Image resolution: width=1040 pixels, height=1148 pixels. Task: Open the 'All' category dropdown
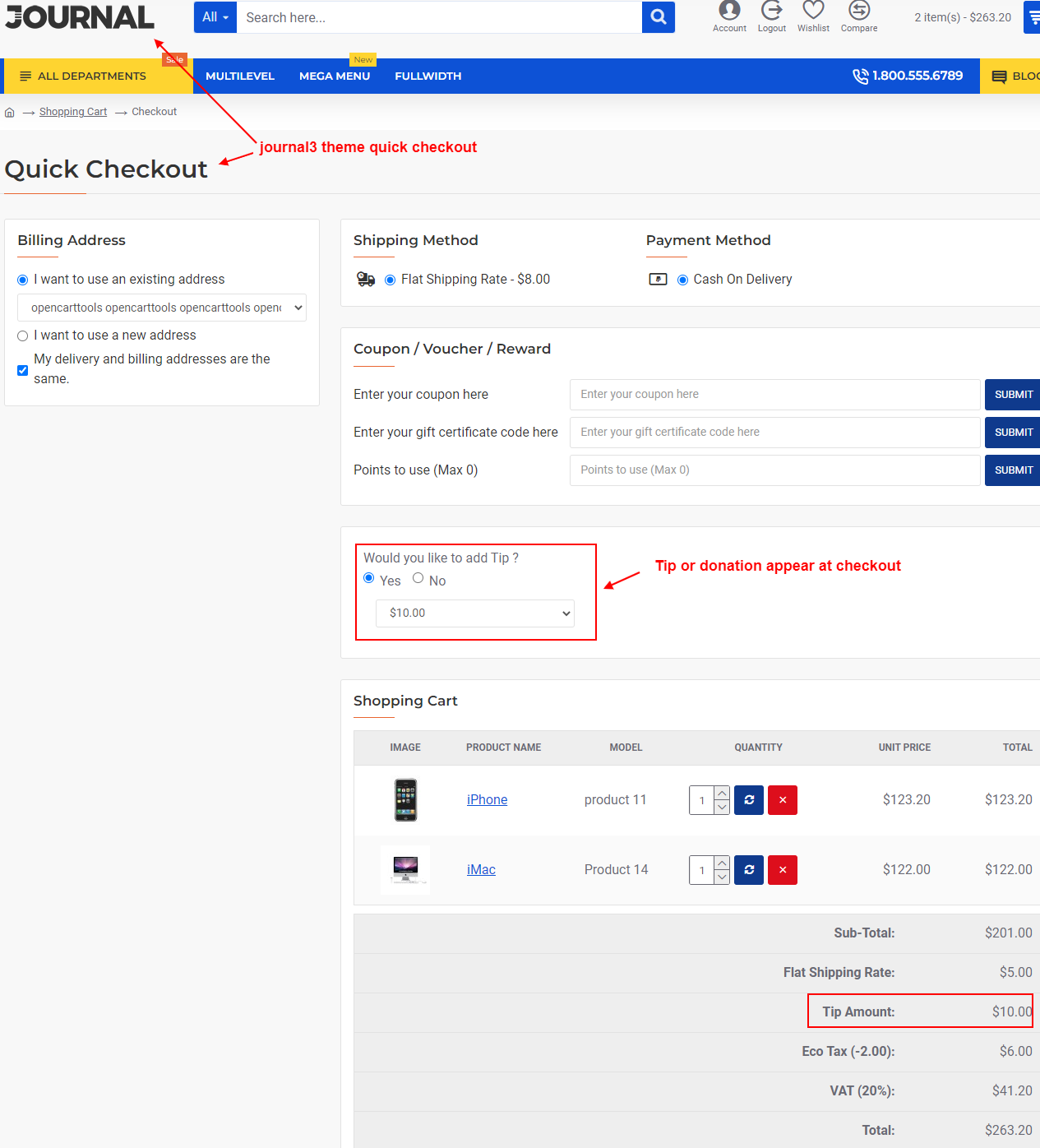point(215,16)
